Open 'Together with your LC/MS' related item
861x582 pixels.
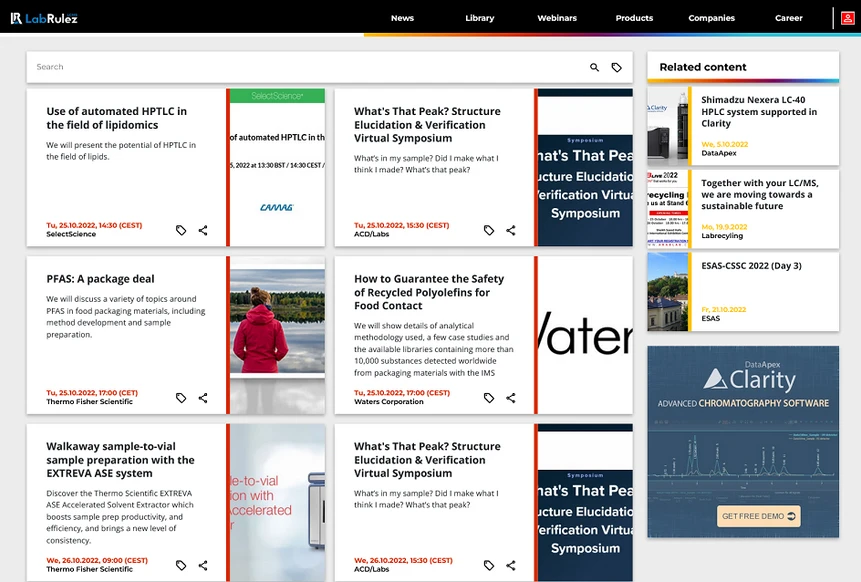(759, 194)
